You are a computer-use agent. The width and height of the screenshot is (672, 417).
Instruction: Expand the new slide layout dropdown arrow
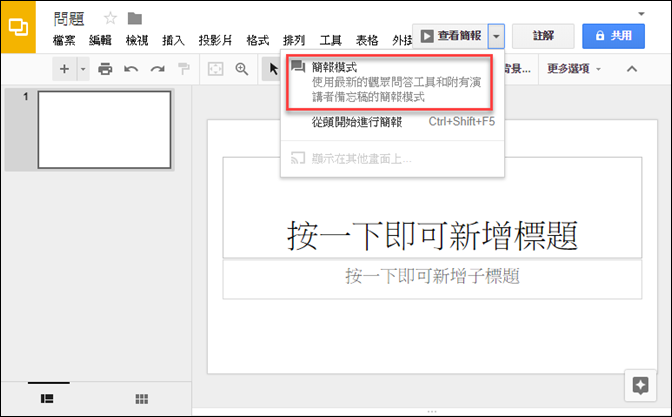pos(83,69)
